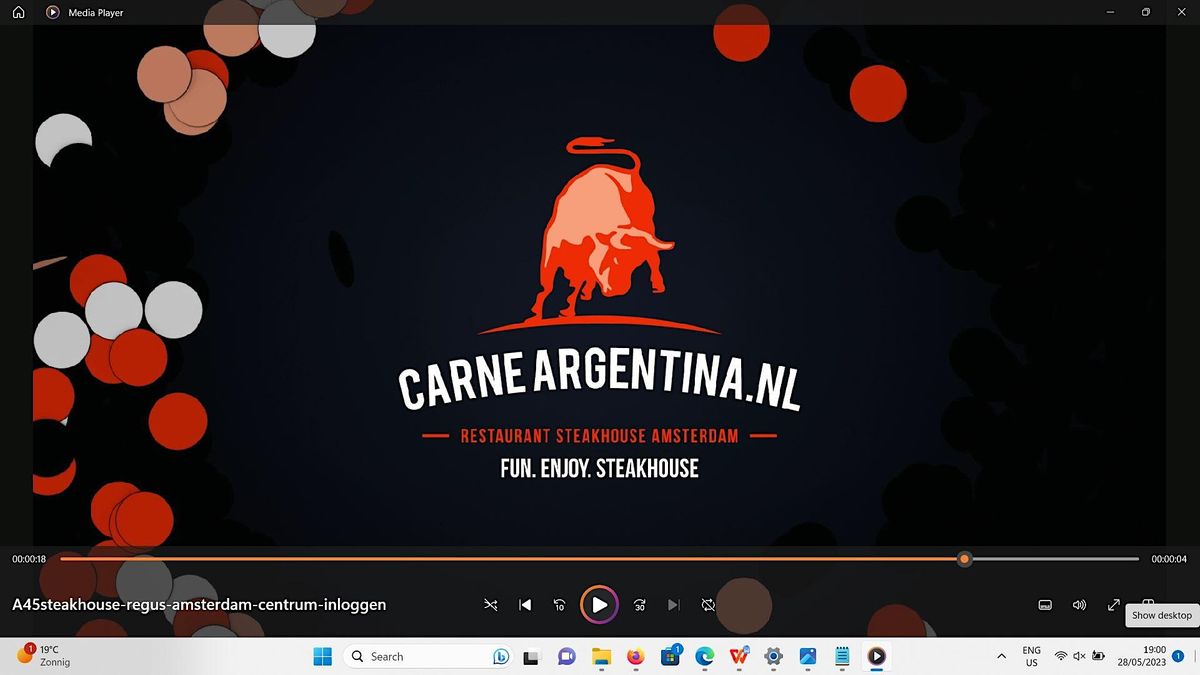The image size is (1200, 675).
Task: Open subtitles and captions menu
Action: pos(1045,605)
